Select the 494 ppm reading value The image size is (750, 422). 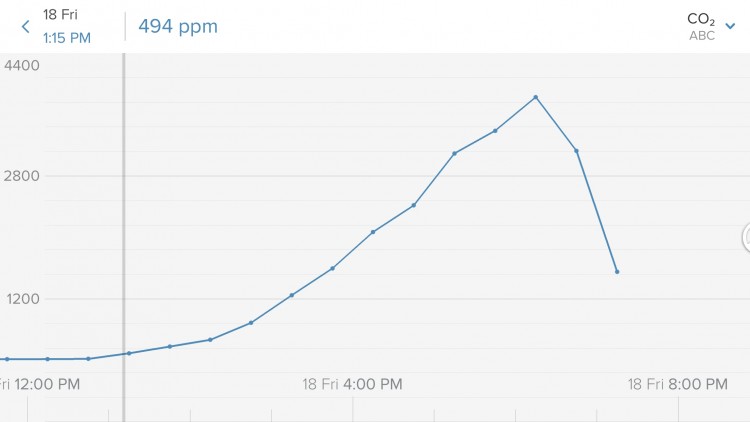178,27
